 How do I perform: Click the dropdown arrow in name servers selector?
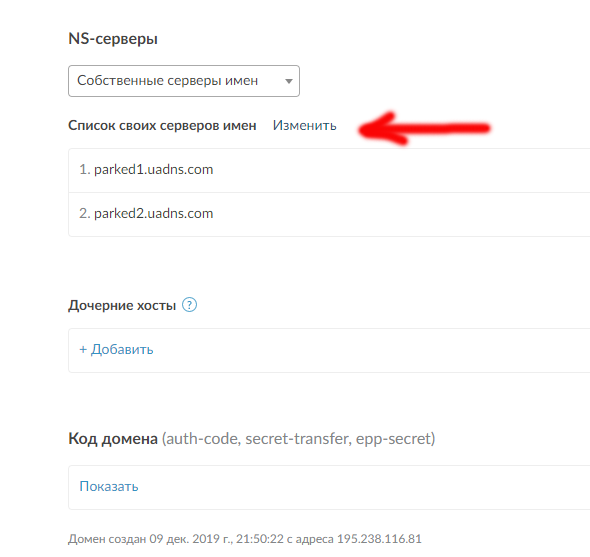[289, 81]
